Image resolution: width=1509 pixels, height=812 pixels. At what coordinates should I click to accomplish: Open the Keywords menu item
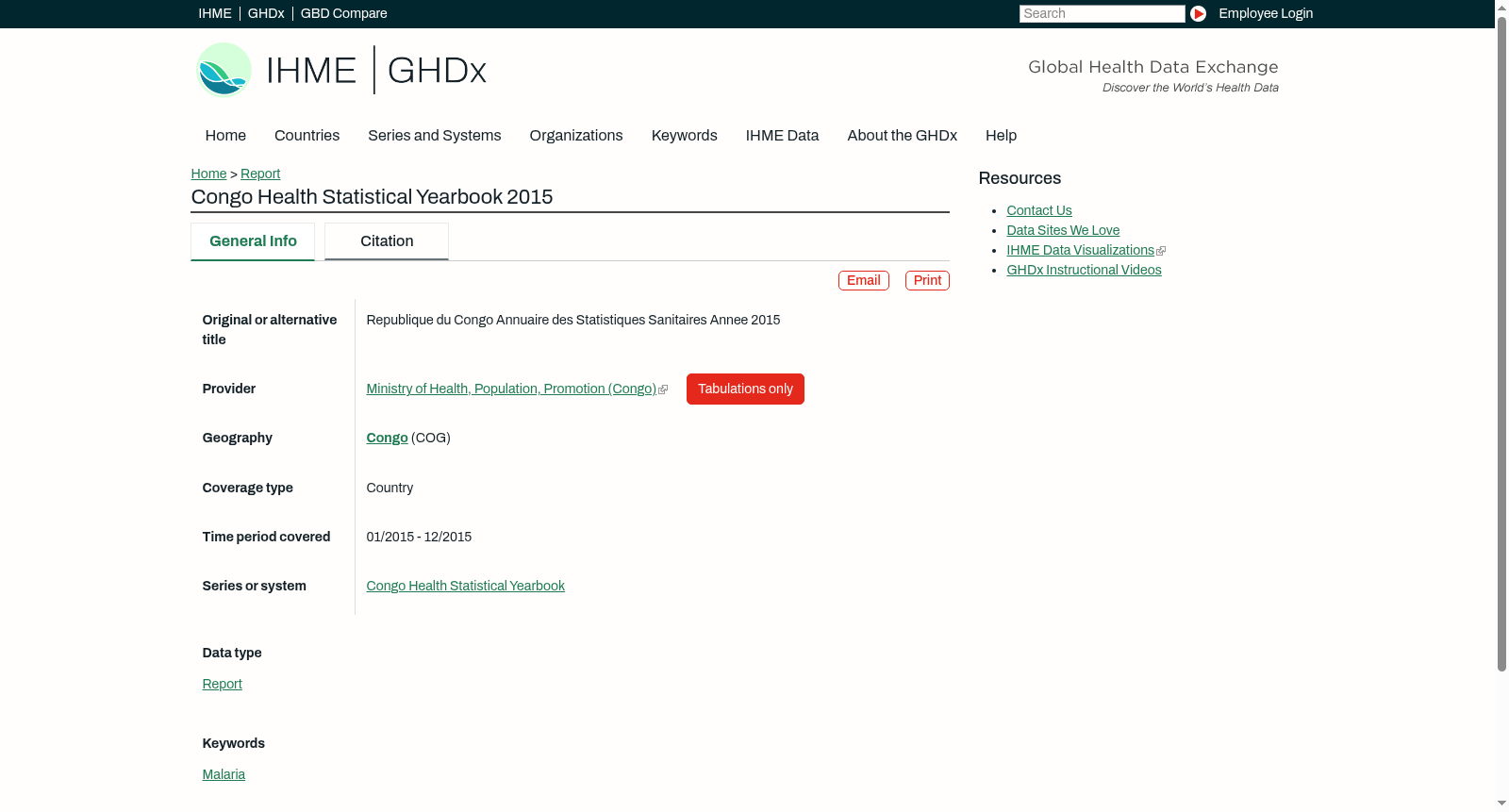point(685,136)
